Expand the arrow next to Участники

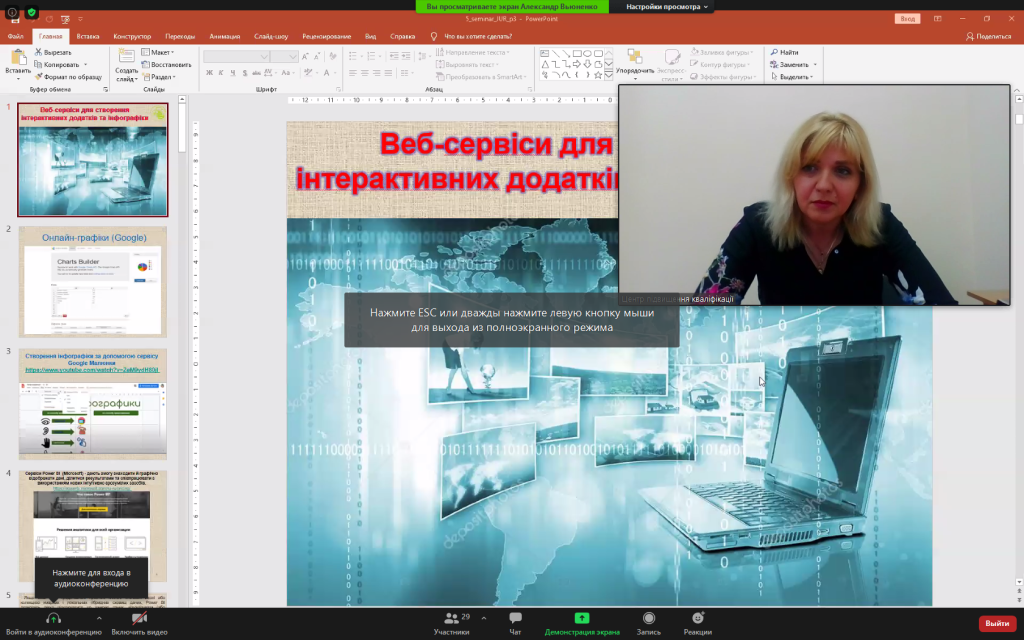(x=484, y=619)
